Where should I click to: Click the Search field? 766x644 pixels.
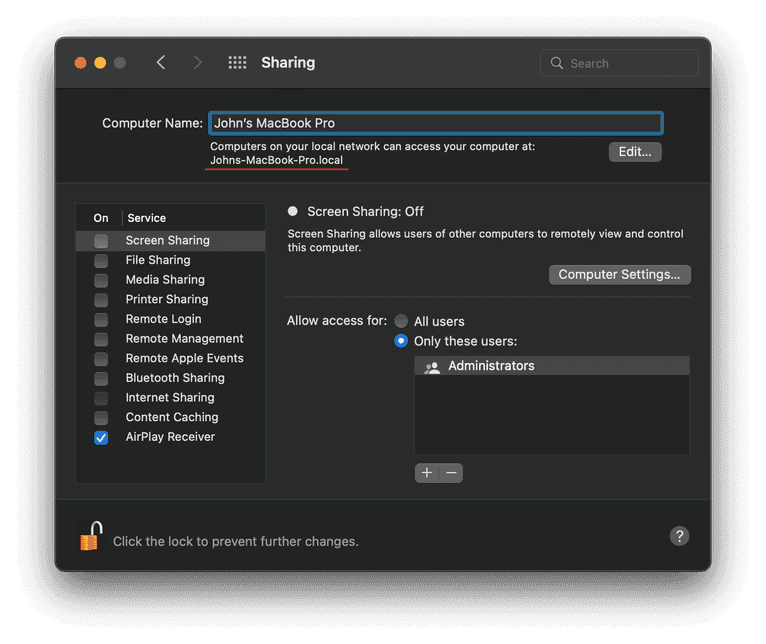coord(619,63)
